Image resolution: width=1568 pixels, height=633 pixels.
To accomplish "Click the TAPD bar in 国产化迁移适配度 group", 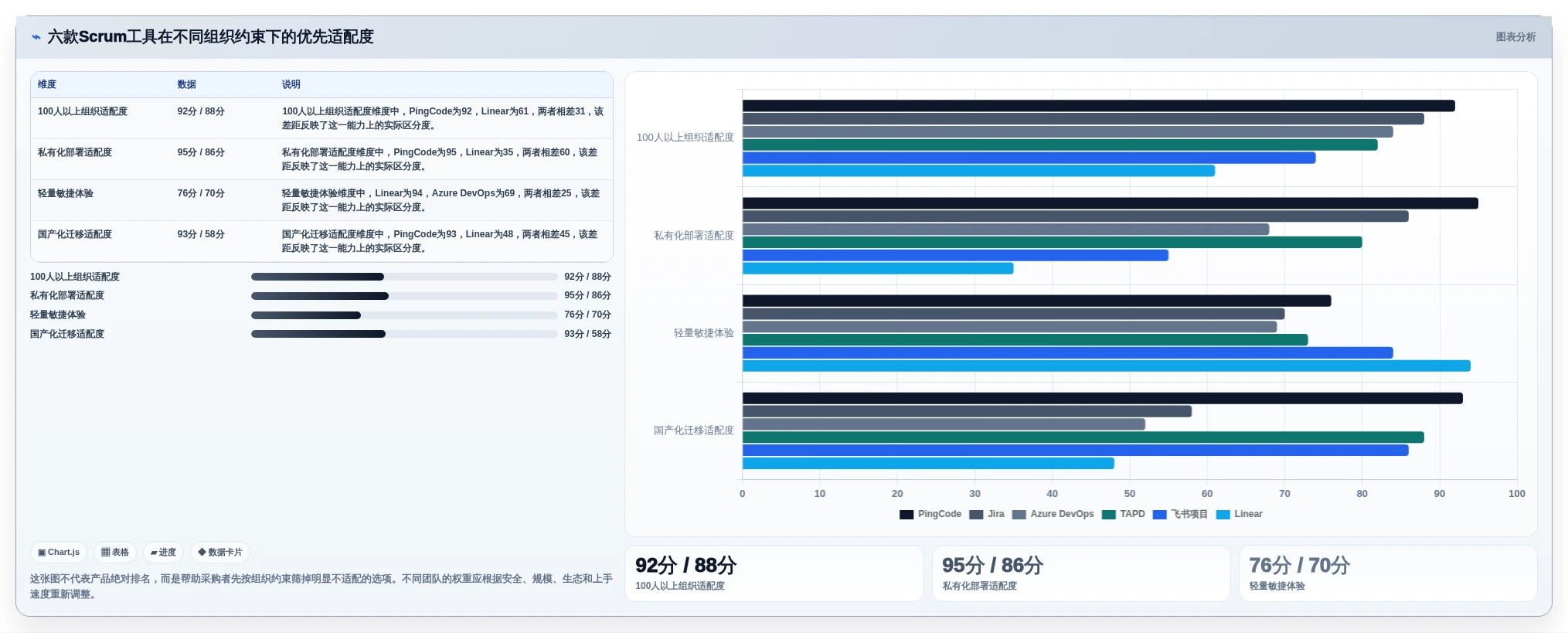I will coord(1083,437).
